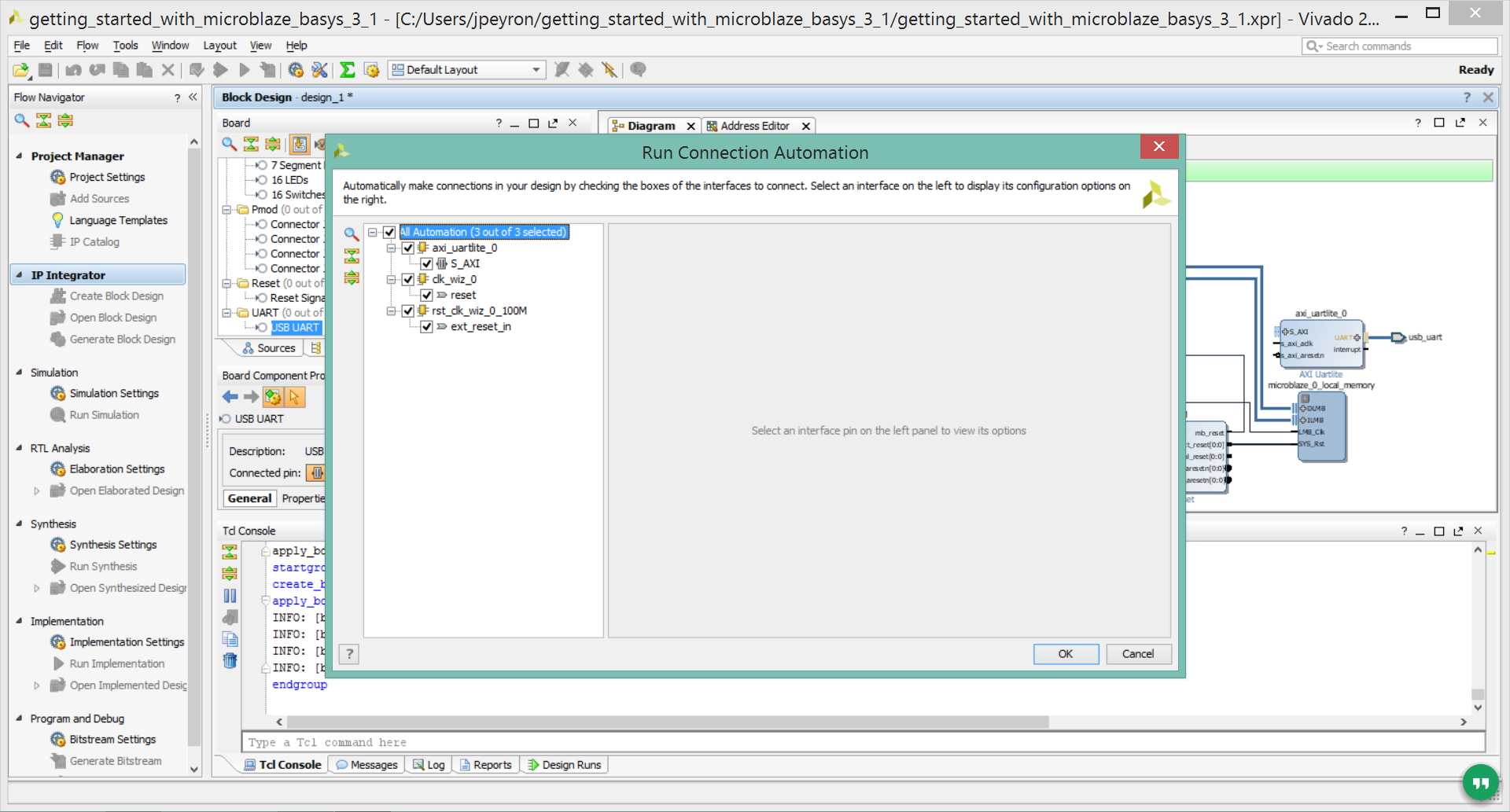Open the project settings gear icon in the toolbar
This screenshot has width=1510, height=812.
tap(296, 70)
